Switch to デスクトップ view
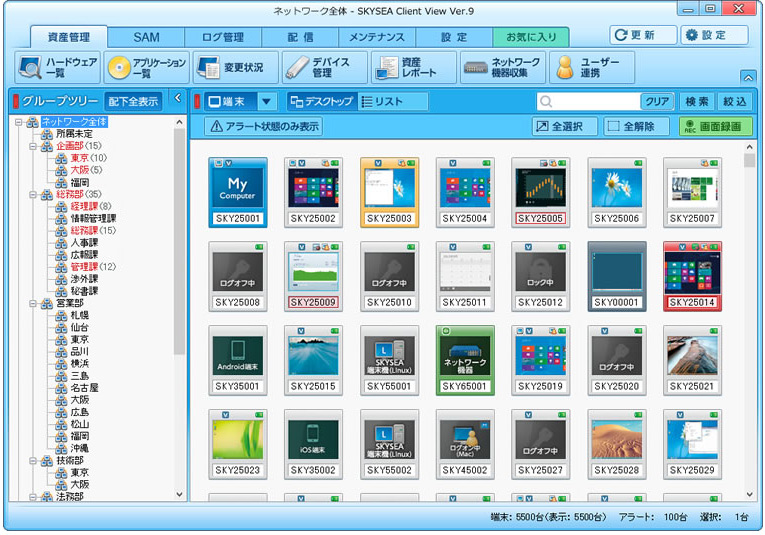The height and width of the screenshot is (535, 765). point(322,101)
